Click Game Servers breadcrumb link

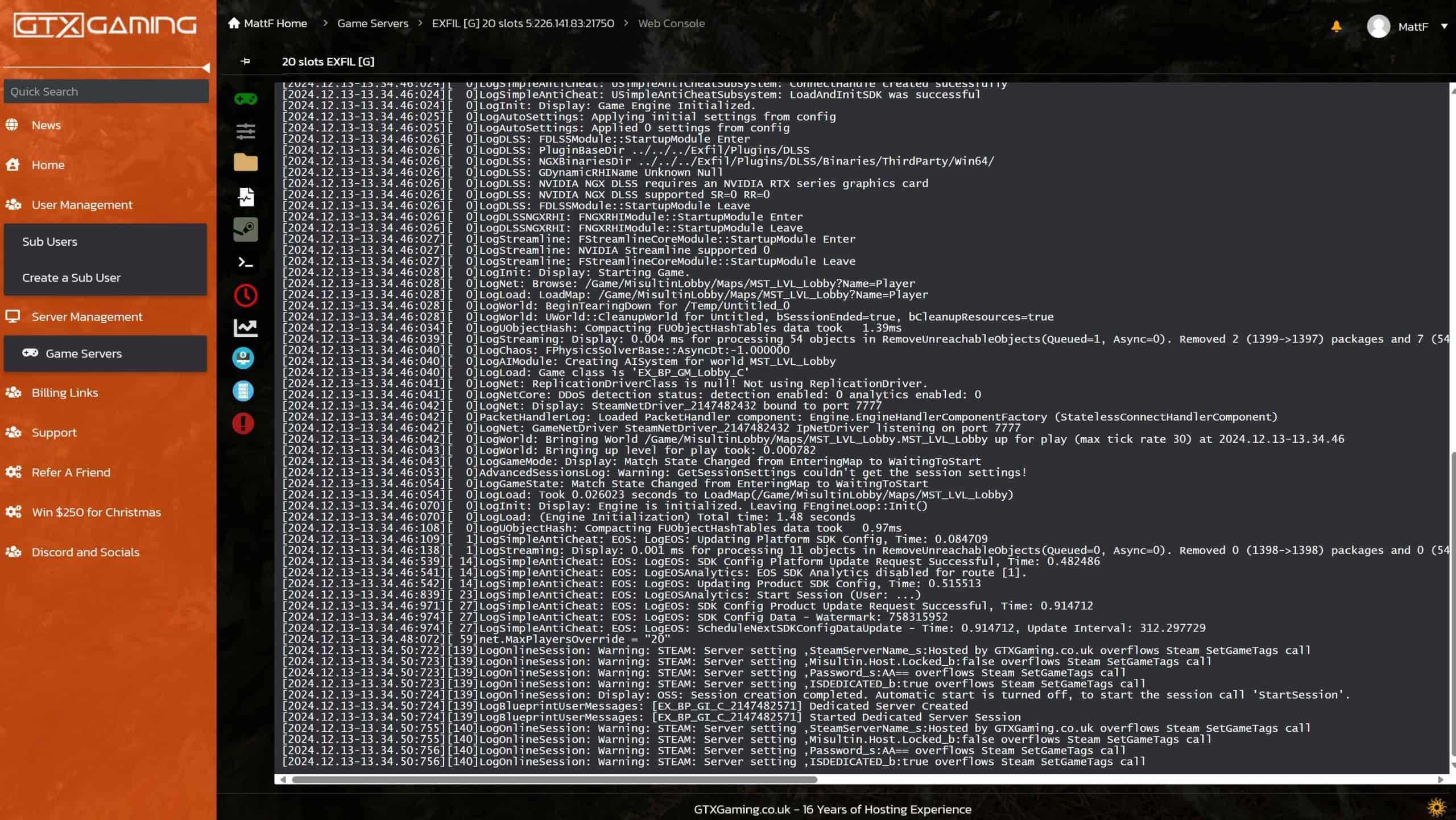click(373, 23)
